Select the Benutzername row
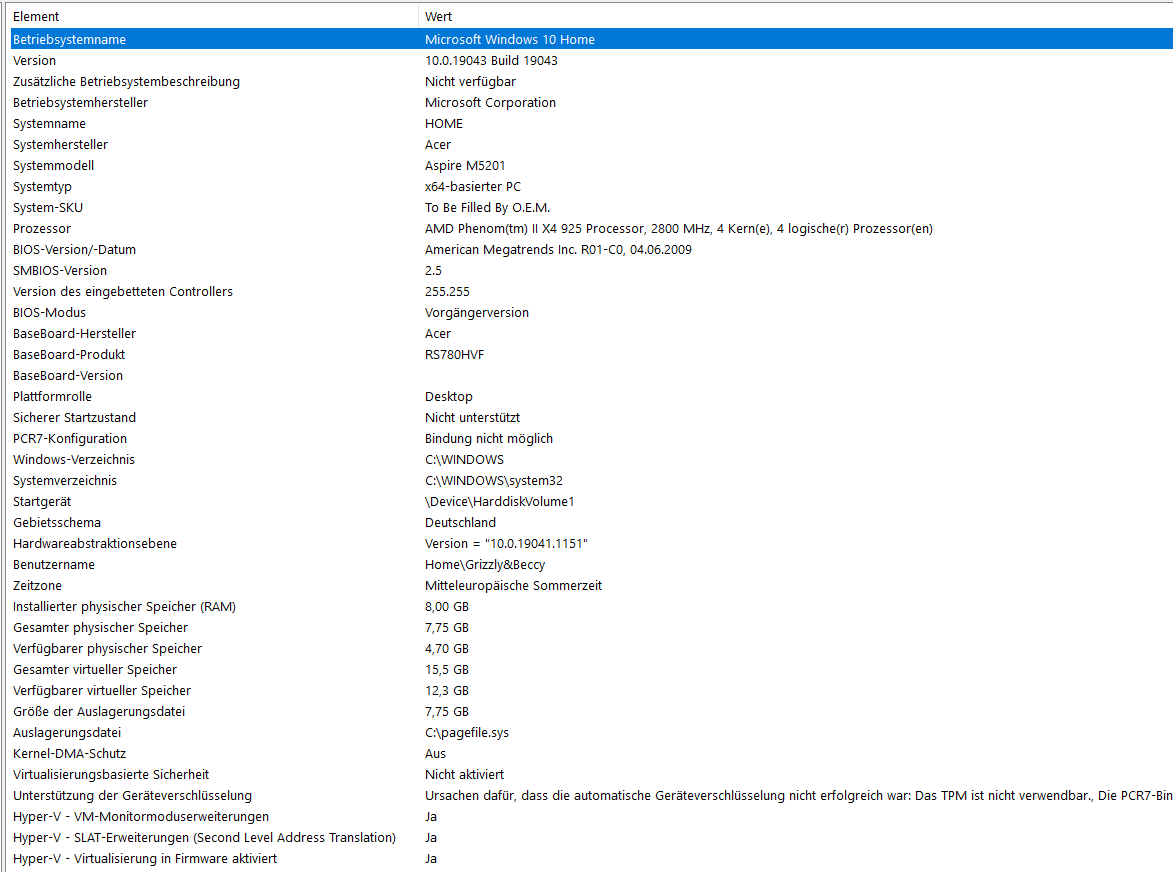This screenshot has width=1173, height=872. (592, 563)
